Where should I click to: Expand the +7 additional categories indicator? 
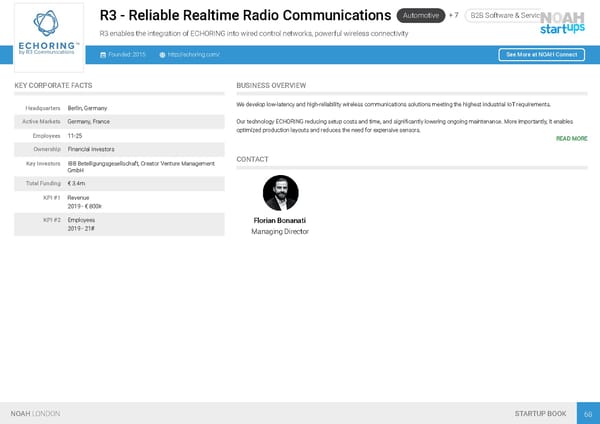click(x=453, y=15)
